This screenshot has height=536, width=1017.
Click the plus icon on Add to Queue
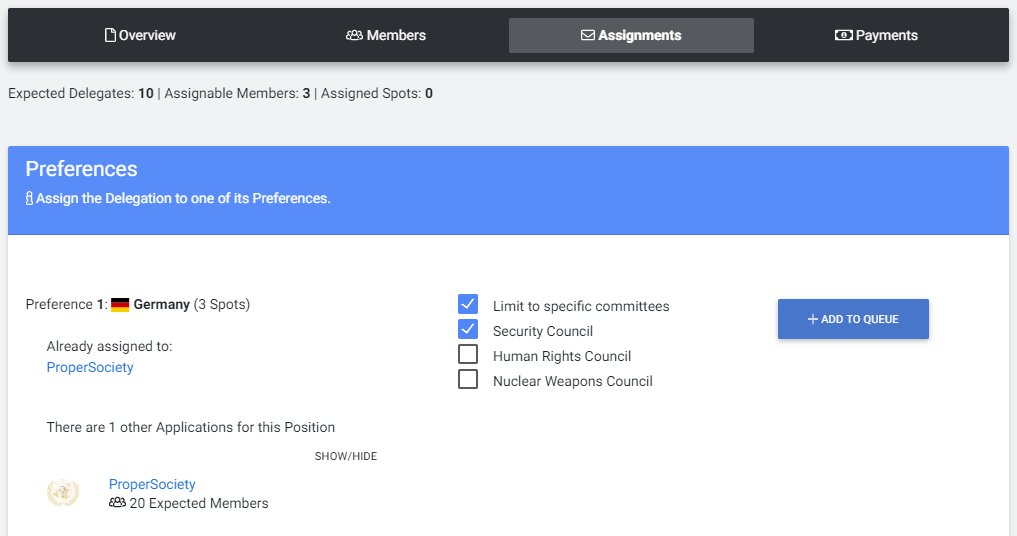[812, 319]
